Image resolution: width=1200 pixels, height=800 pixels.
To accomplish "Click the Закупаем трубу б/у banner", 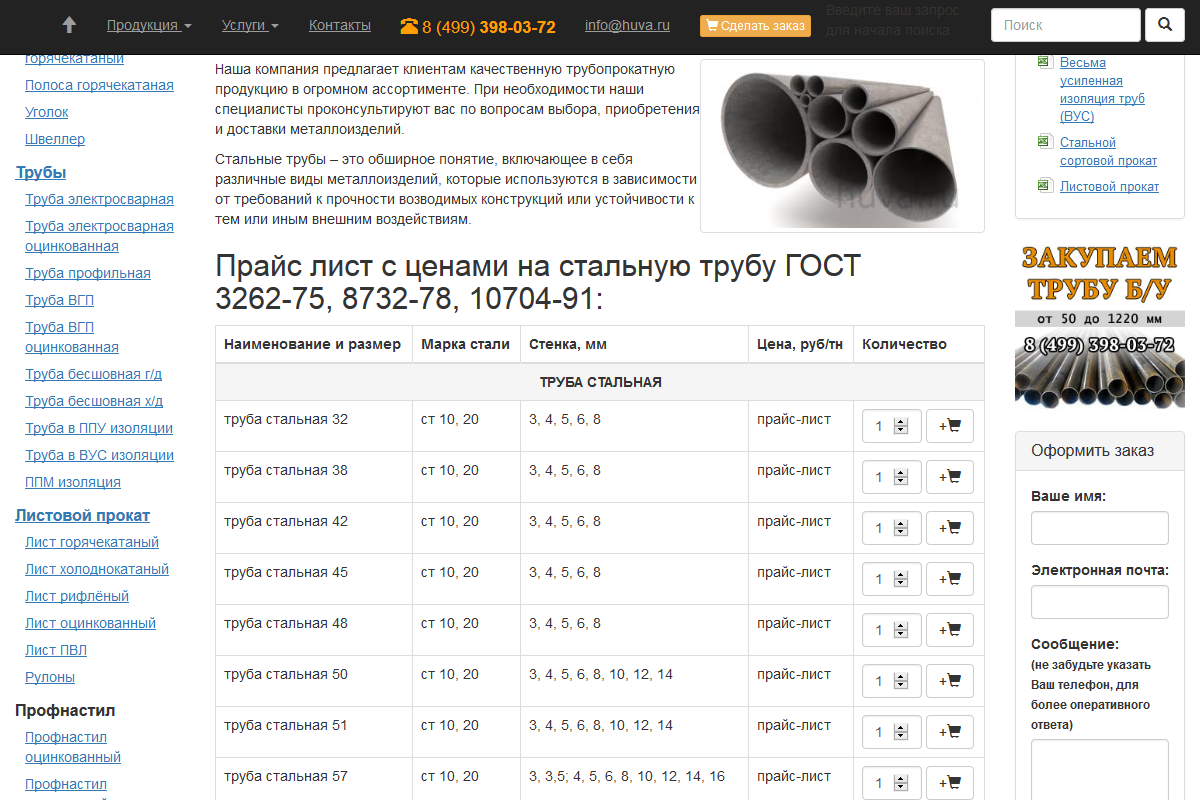I will pos(1099,325).
